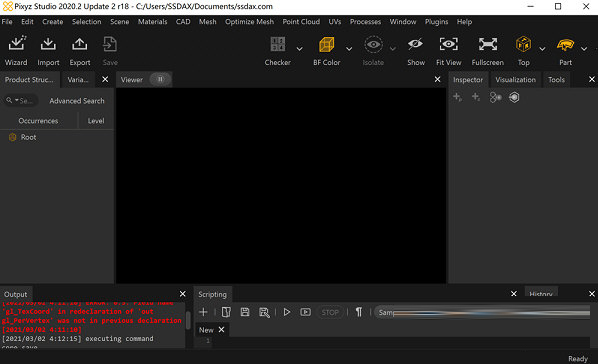Open the Optimize Mesh menu
The width and height of the screenshot is (598, 364).
coord(249,22)
